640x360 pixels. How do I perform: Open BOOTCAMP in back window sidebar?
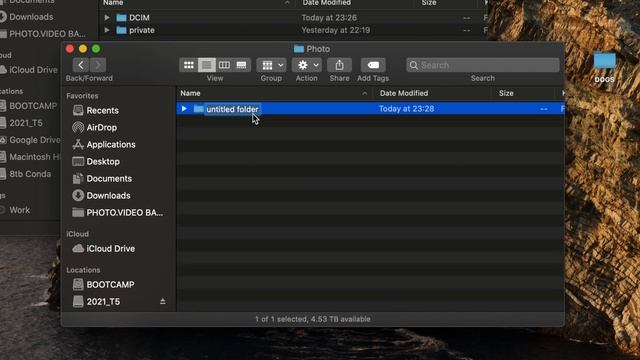(33, 106)
